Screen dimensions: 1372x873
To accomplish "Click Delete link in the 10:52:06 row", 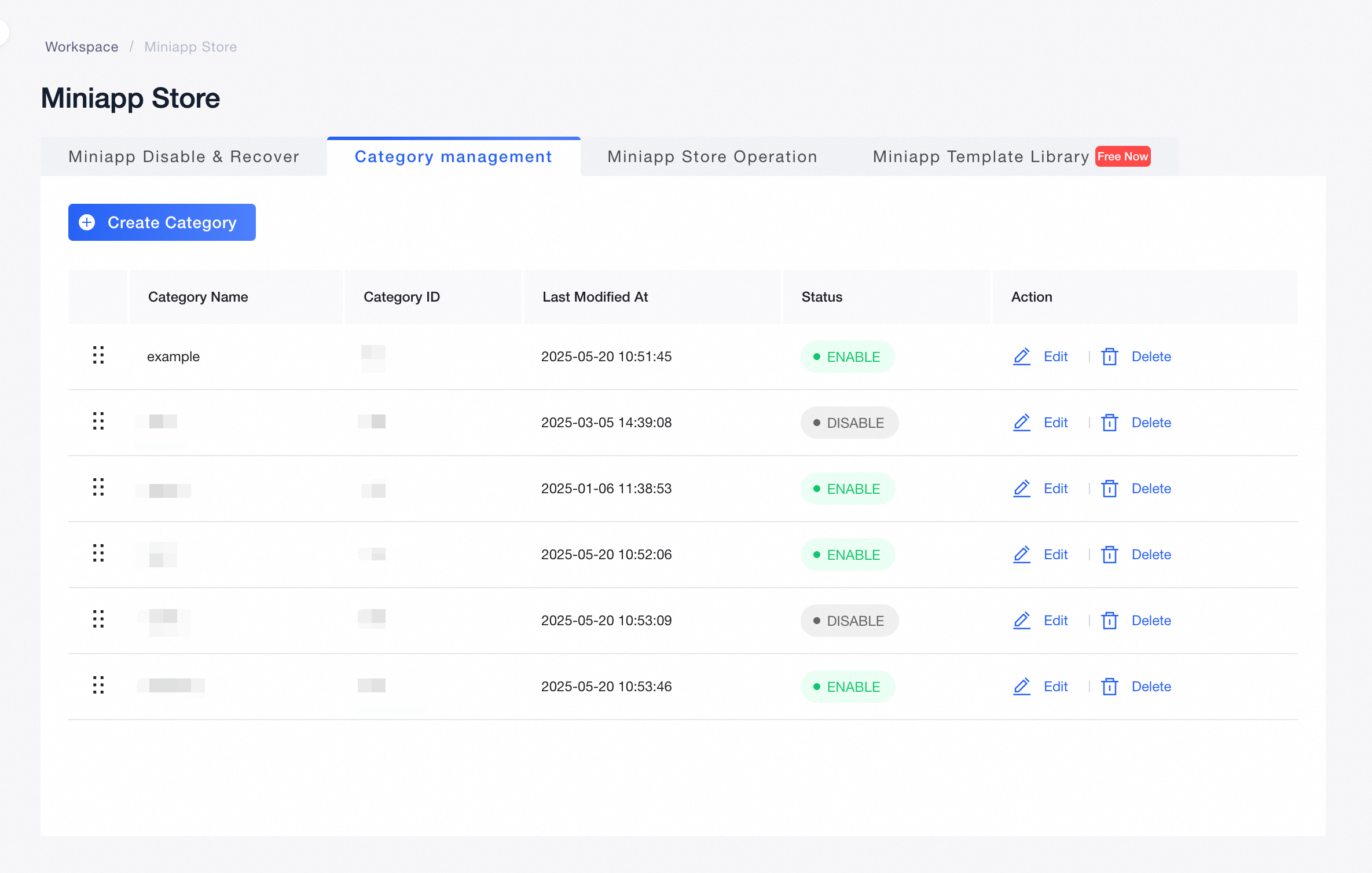I will pyautogui.click(x=1151, y=555).
